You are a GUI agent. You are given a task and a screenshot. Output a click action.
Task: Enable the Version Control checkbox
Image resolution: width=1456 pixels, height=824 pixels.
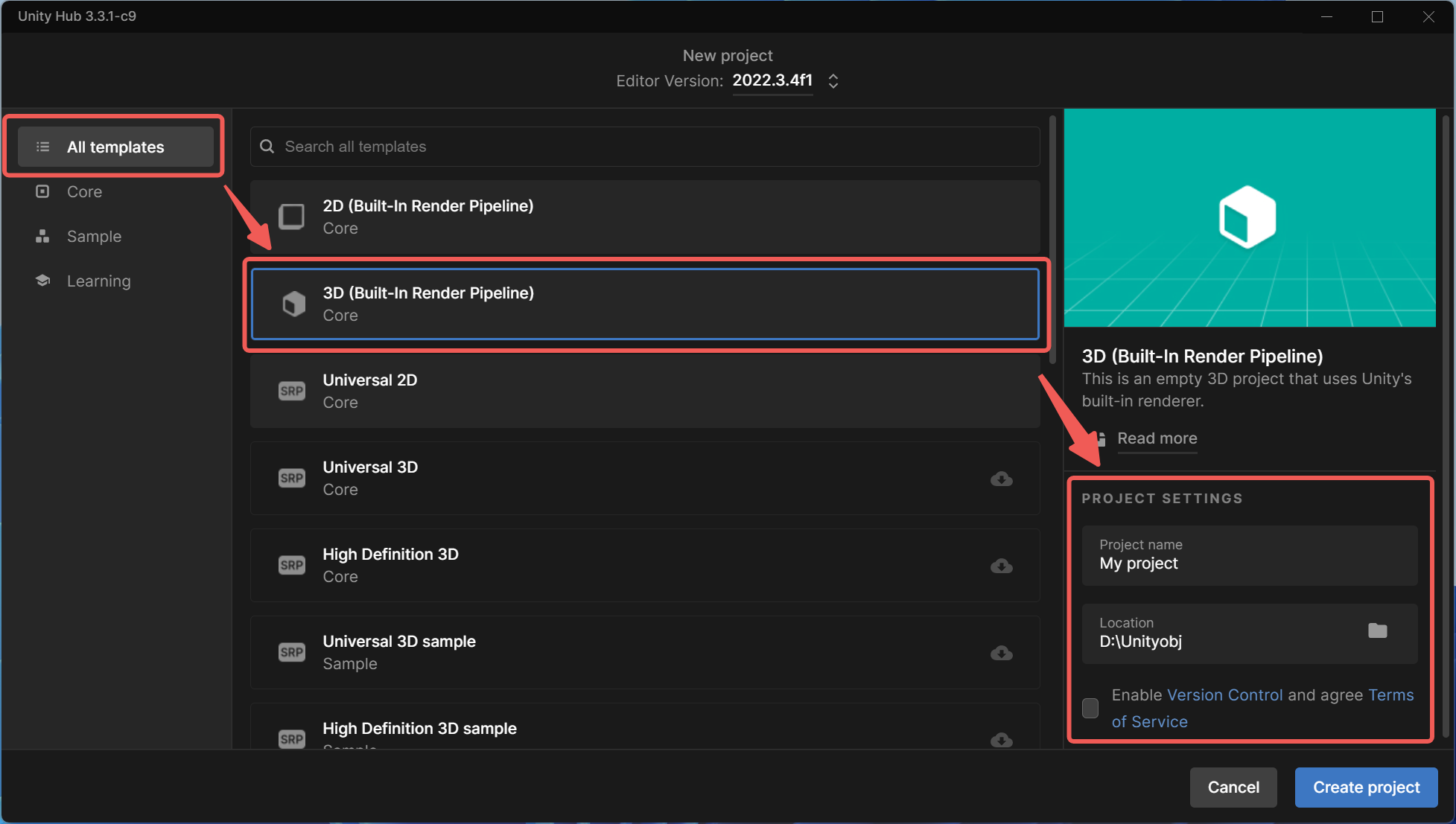click(1090, 707)
